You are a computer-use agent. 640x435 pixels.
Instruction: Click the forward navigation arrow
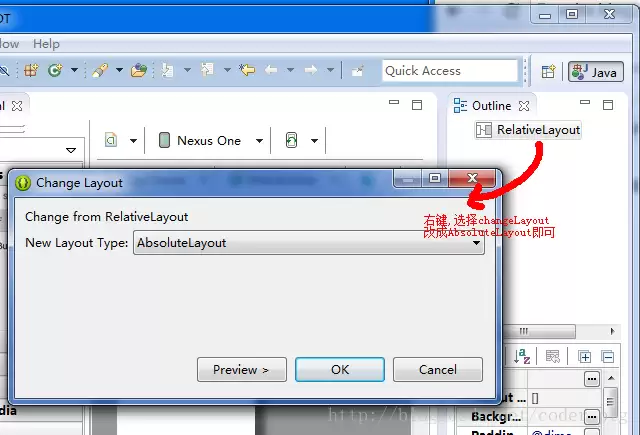pos(311,70)
